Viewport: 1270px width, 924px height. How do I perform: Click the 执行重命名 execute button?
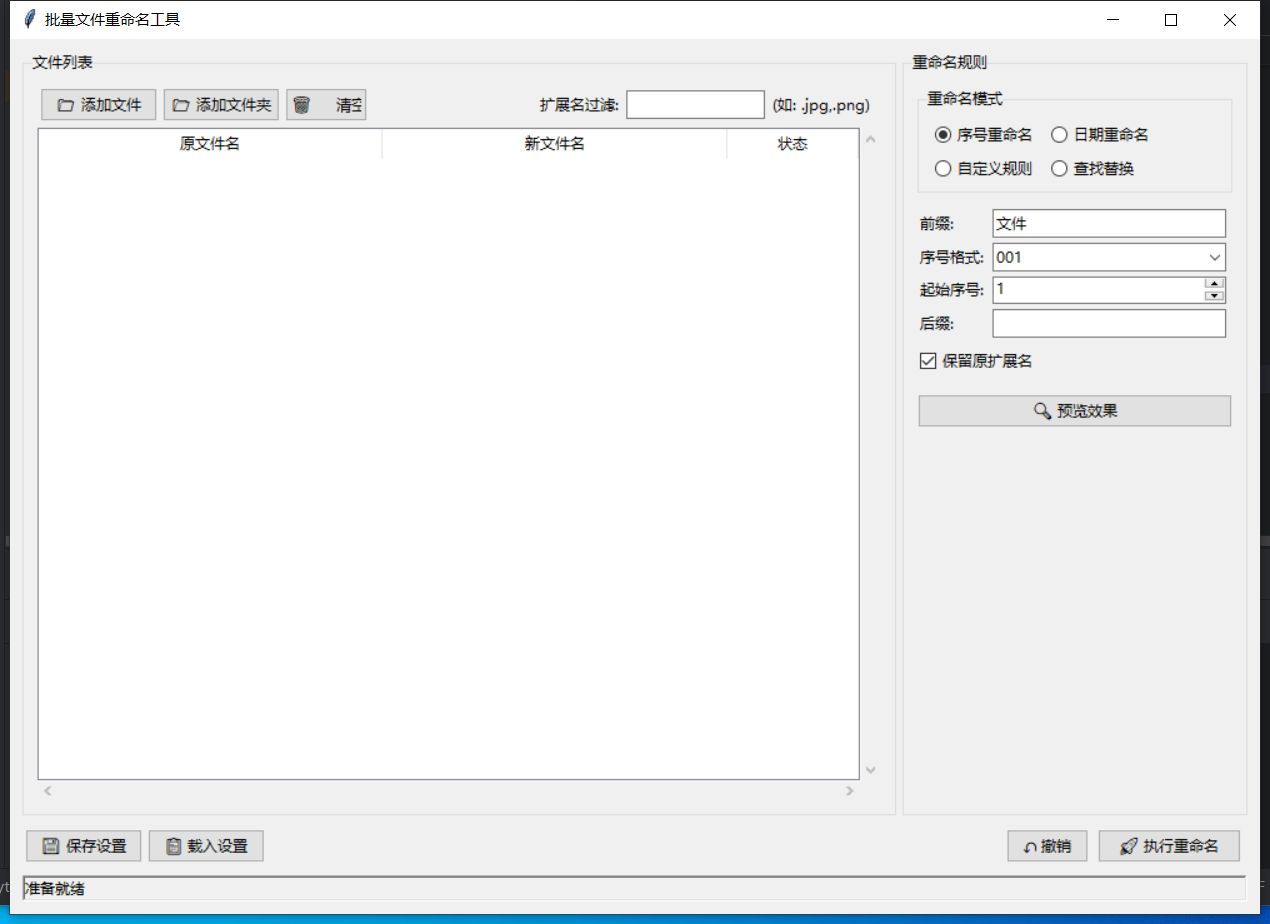tap(1169, 846)
